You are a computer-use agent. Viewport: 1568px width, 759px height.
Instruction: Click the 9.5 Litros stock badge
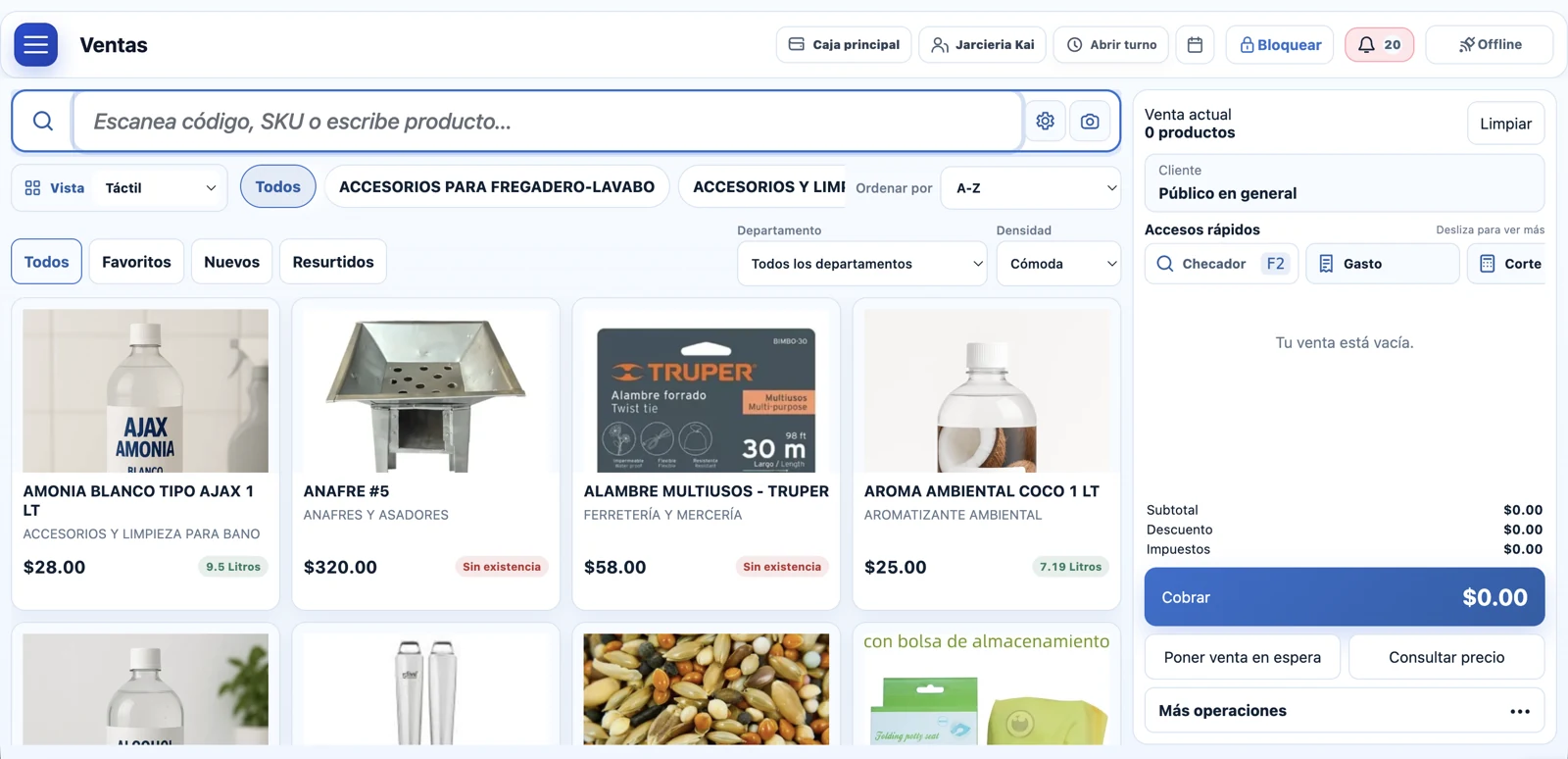233,567
